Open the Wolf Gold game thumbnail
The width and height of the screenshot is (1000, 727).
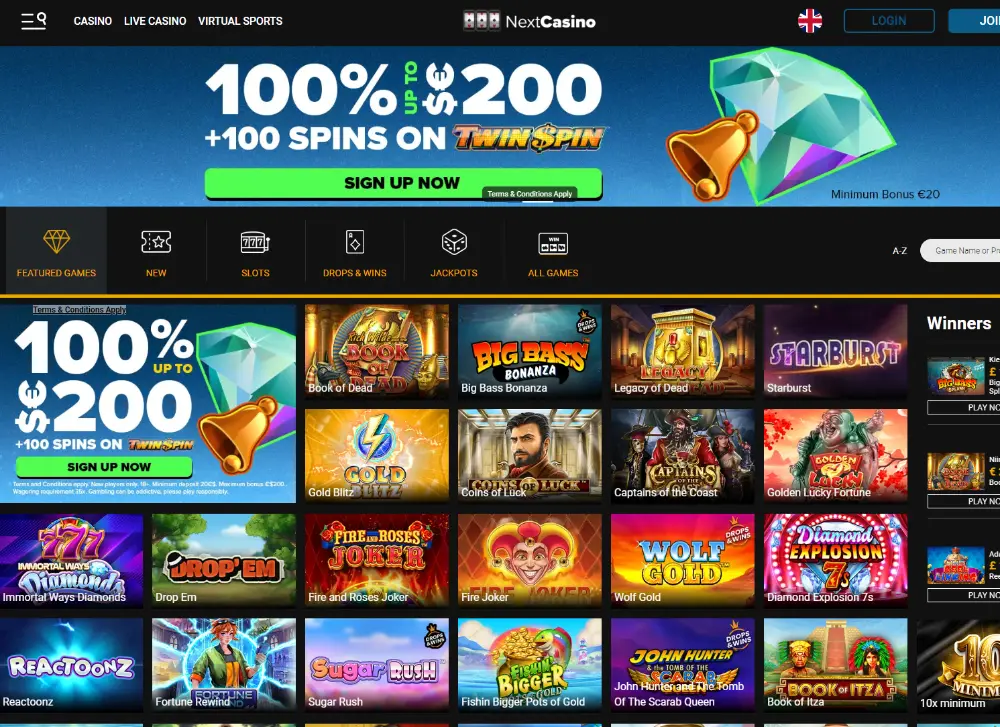click(682, 561)
